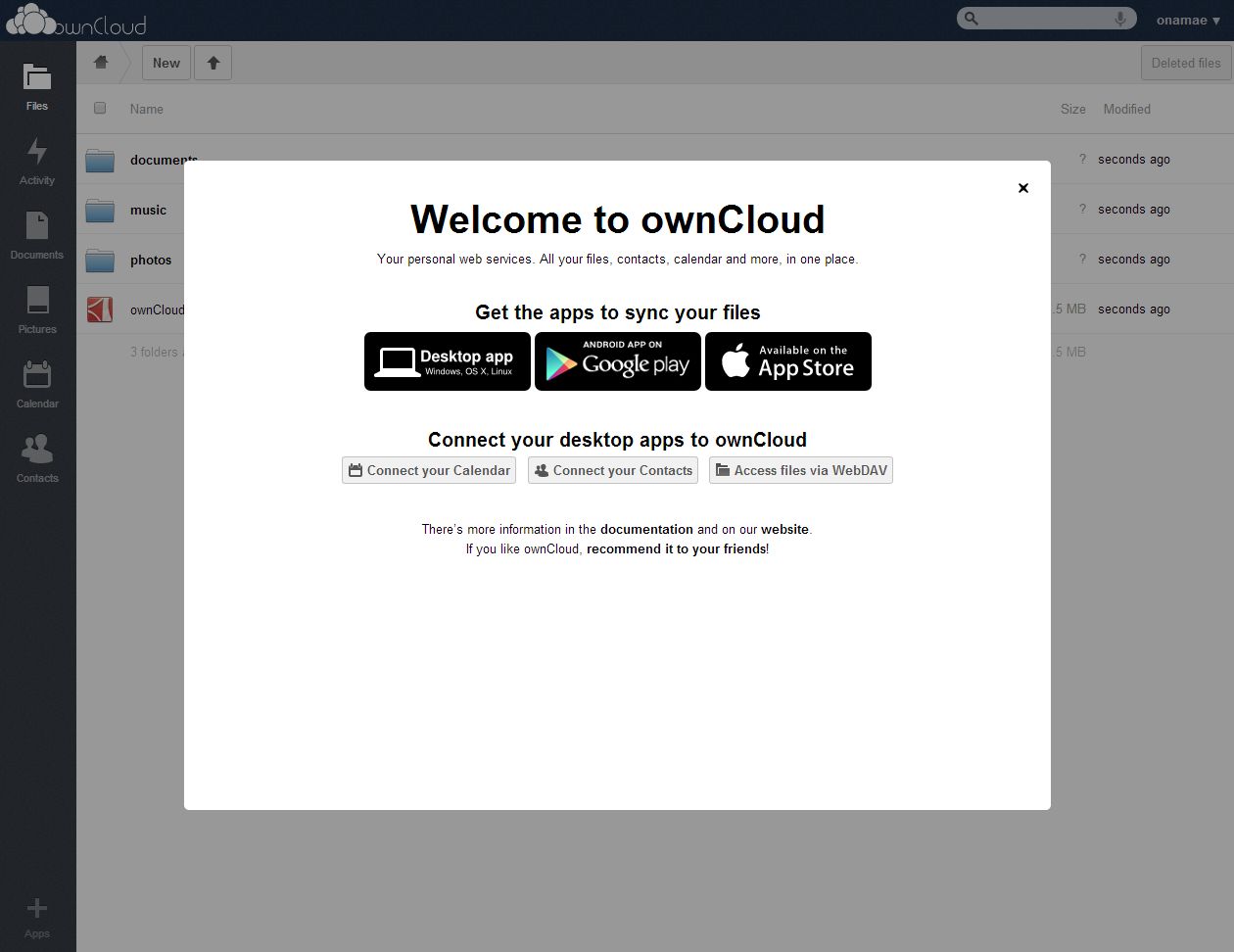
Task: Click the search magnifier icon
Action: point(971,19)
